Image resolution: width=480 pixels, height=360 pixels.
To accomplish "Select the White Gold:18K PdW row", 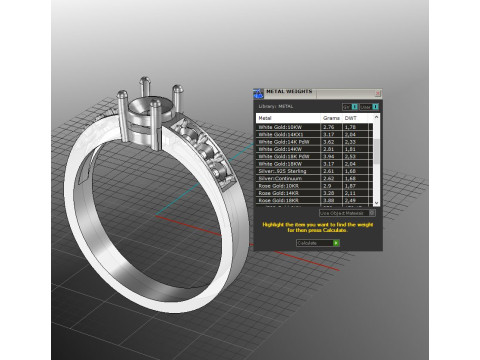I will (314, 156).
